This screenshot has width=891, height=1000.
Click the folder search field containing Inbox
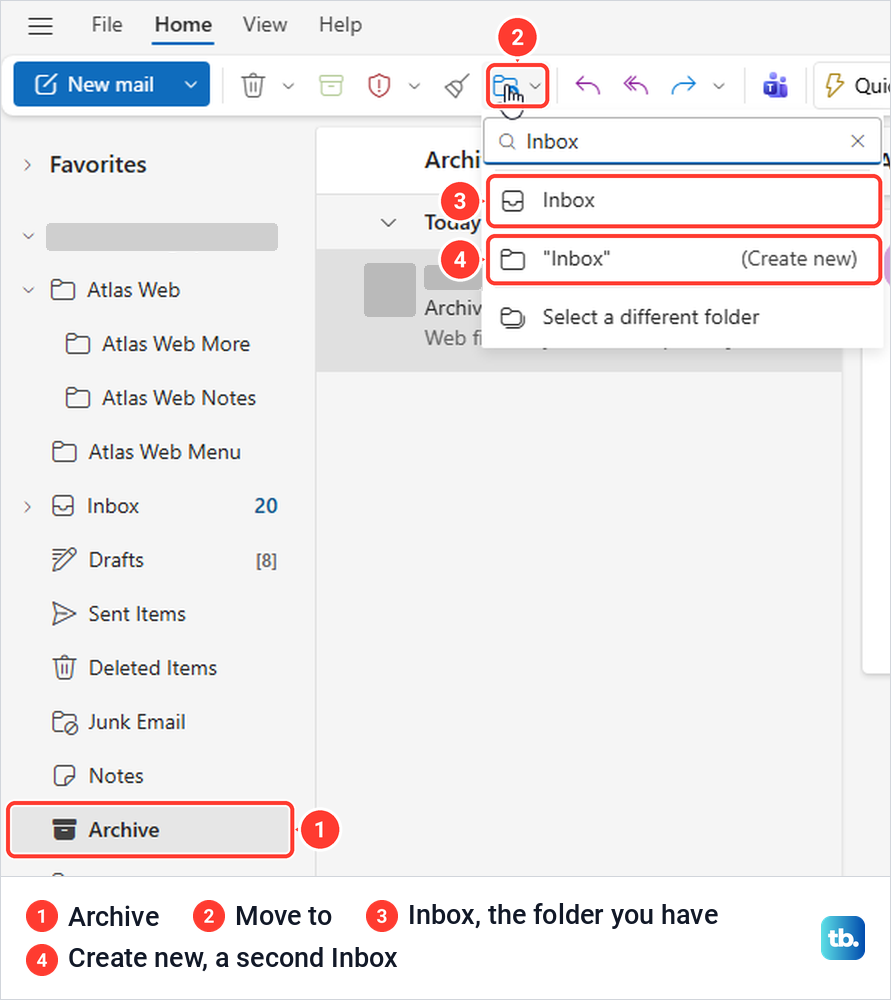(x=682, y=141)
